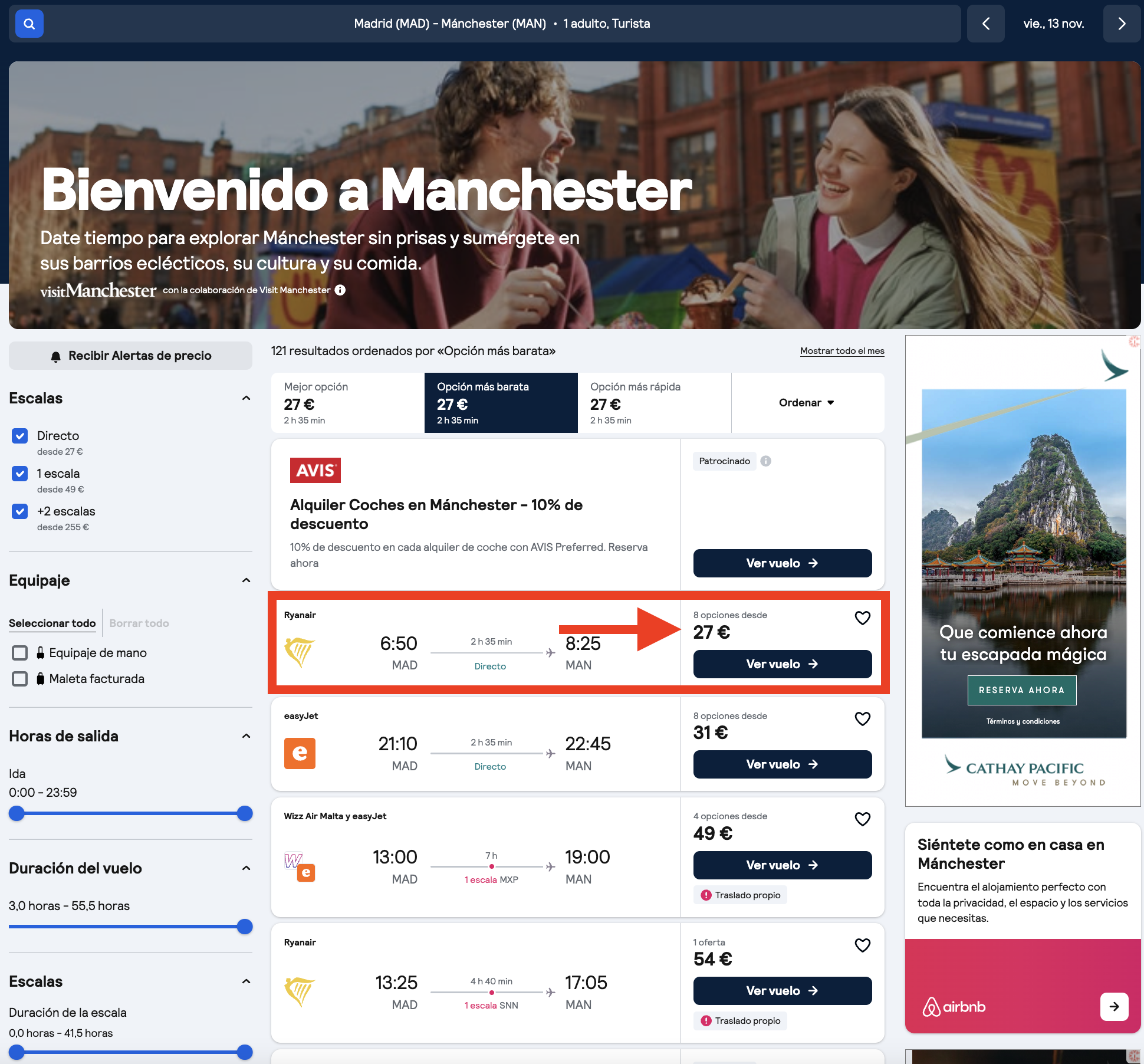Go to next day arrow

point(1122,24)
